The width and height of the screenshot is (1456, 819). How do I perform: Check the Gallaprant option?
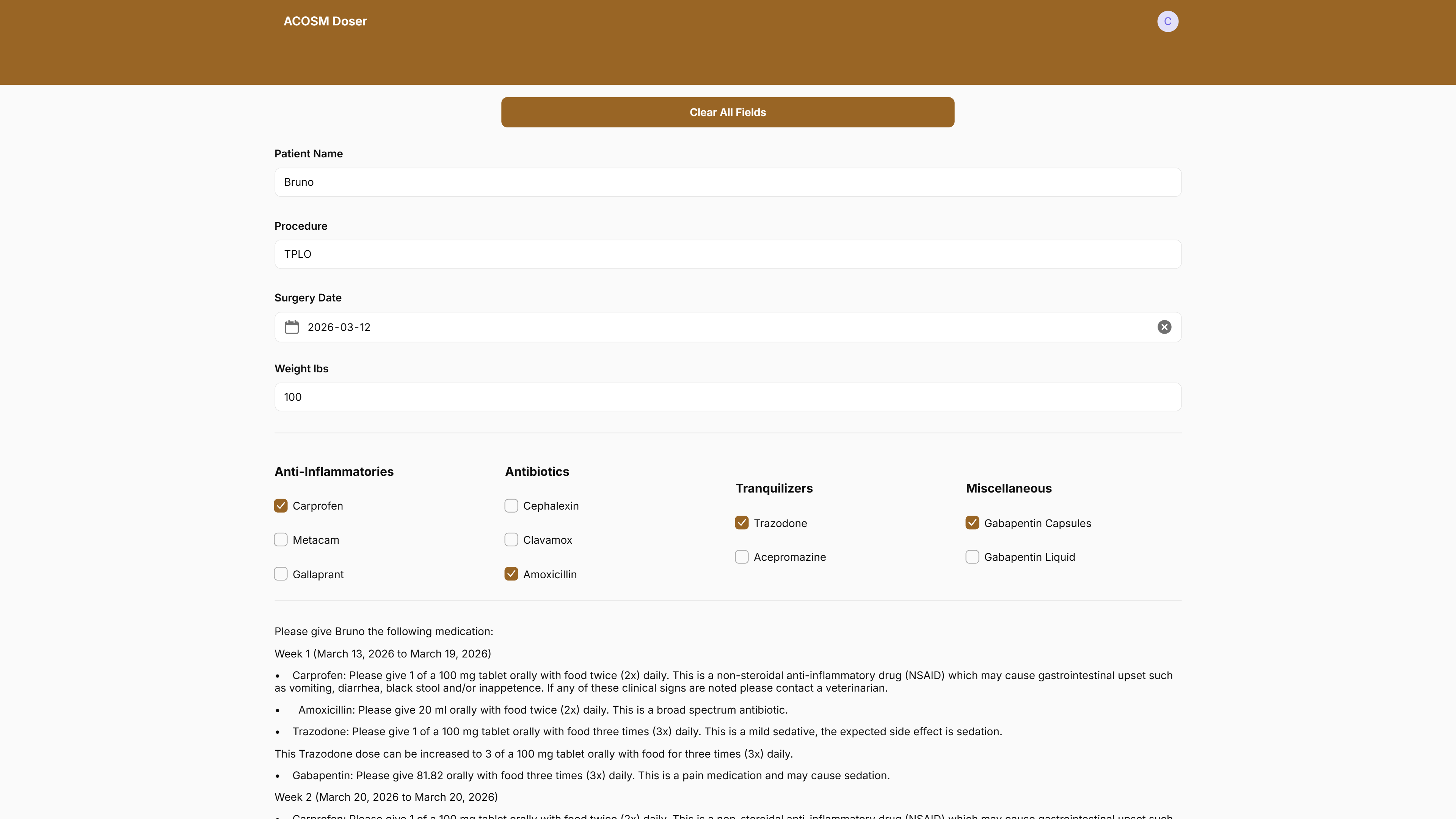tap(281, 574)
